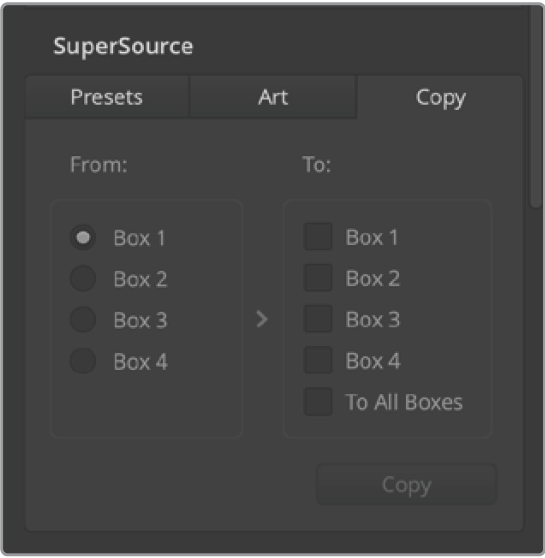Select Box 3 as copy source

(83, 320)
